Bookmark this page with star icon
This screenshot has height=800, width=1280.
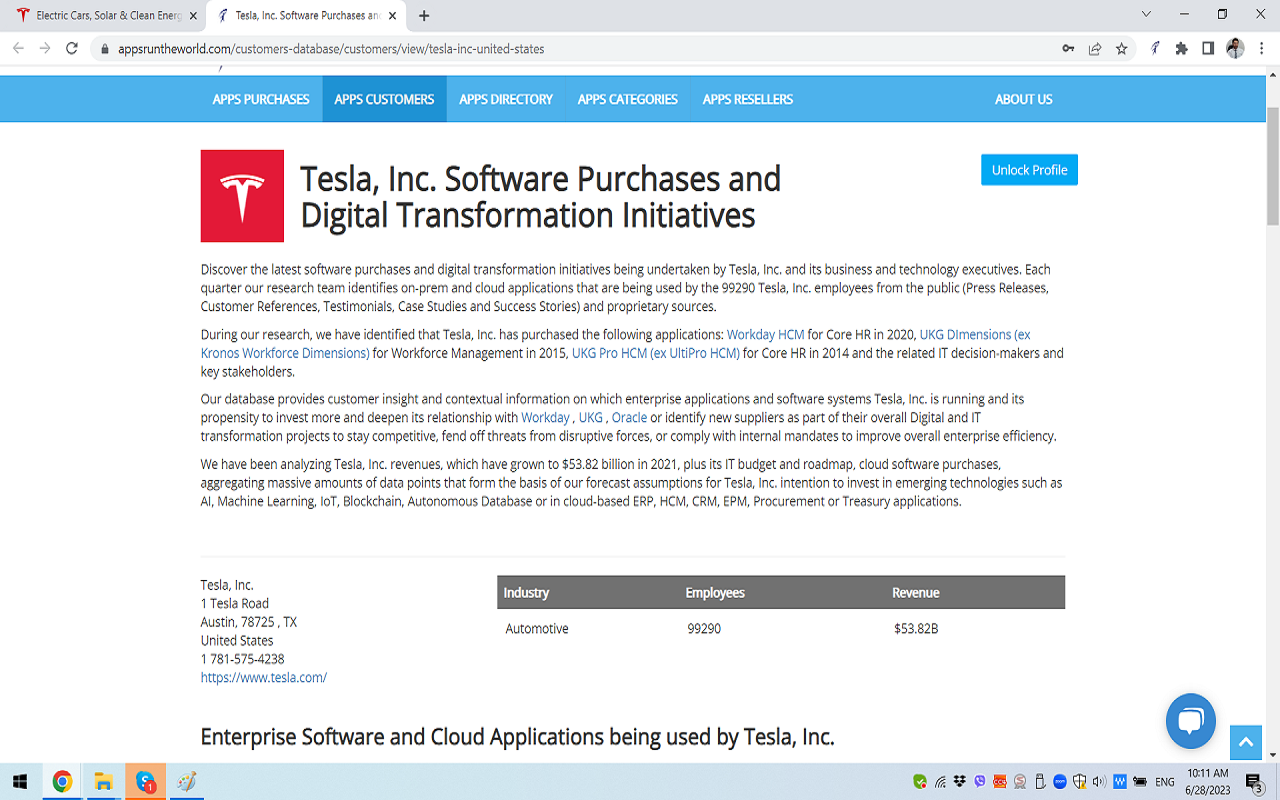click(x=1122, y=48)
